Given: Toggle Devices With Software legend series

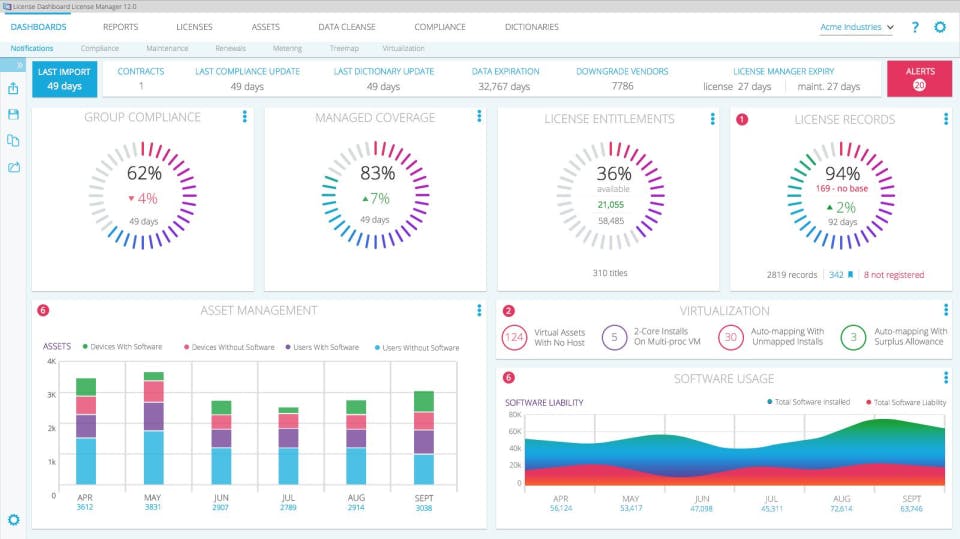Looking at the screenshot, I should [x=122, y=347].
